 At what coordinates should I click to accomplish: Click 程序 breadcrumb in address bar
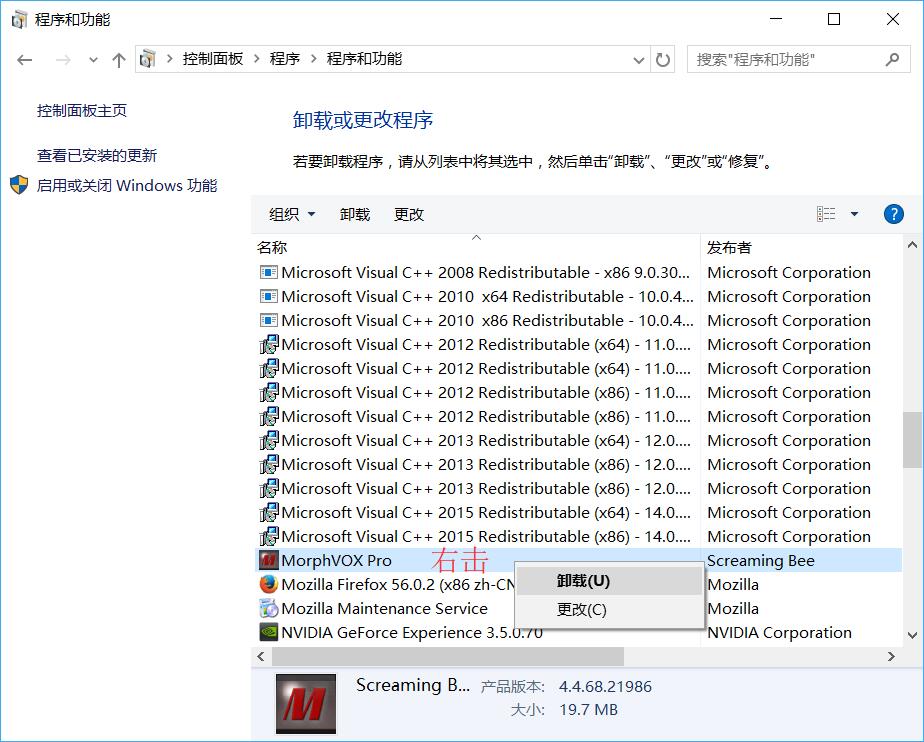(285, 59)
